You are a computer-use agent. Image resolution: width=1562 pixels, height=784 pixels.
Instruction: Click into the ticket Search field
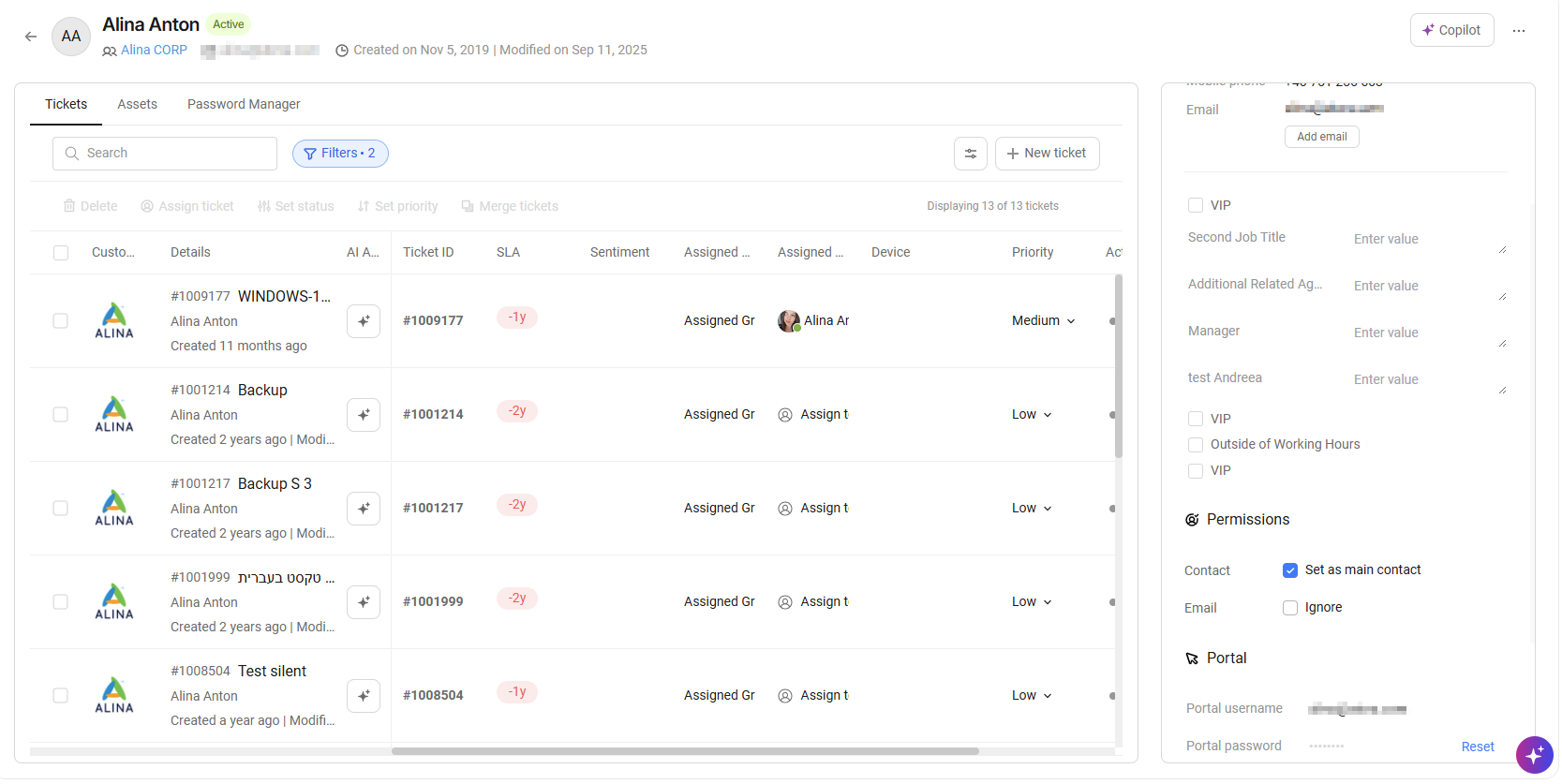click(165, 154)
